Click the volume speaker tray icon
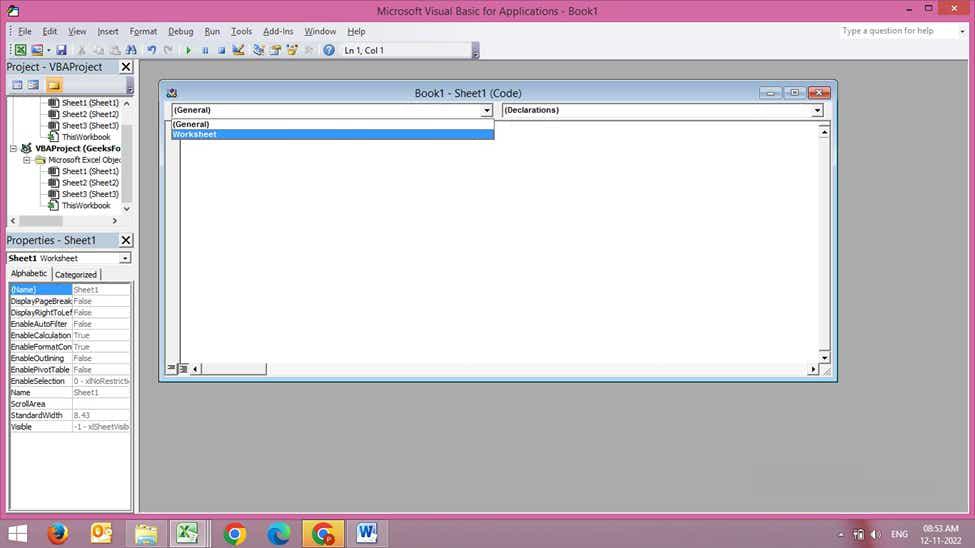 (x=876, y=534)
